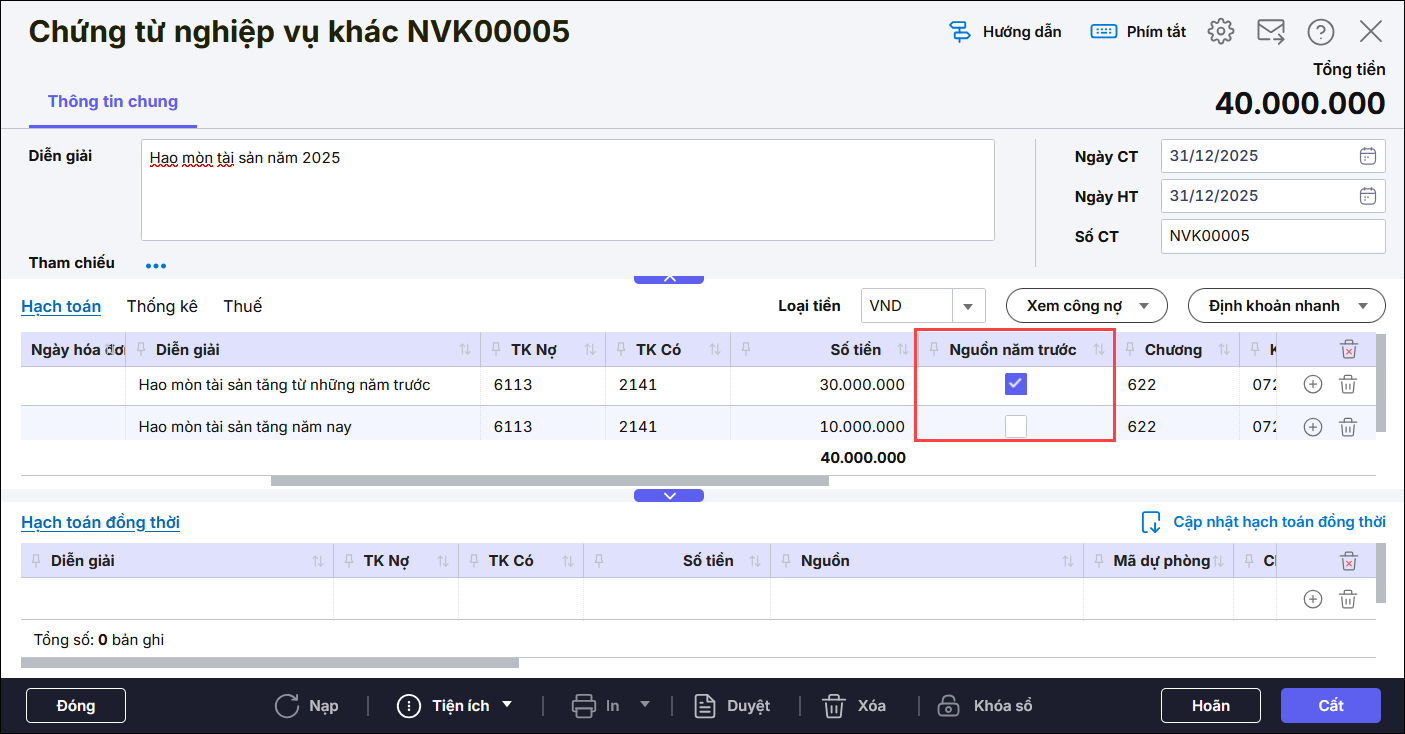Uncheck Nguồn năm trước for first row

[1015, 384]
